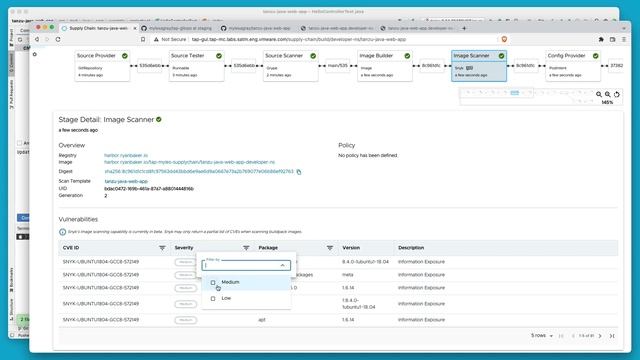Click the 8.4.0-1ubuntu1~18.04 version in the first row
The height and width of the screenshot is (360, 640).
365,262
